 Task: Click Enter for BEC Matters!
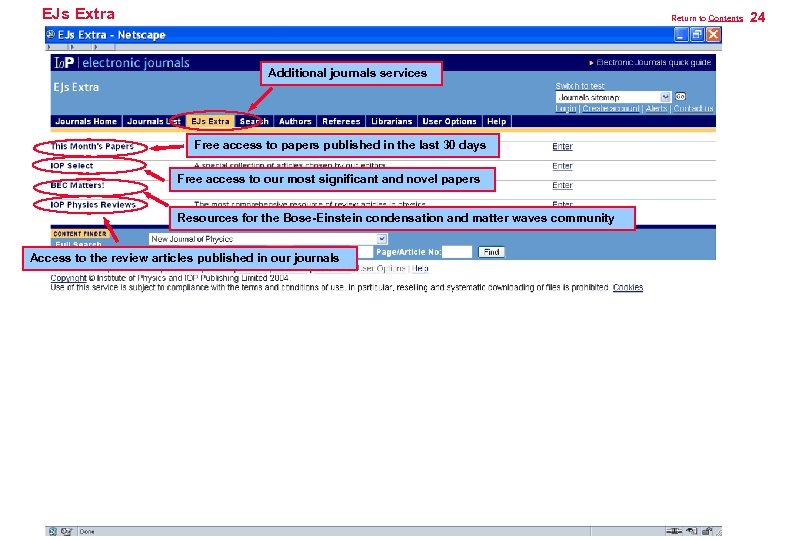tap(562, 185)
